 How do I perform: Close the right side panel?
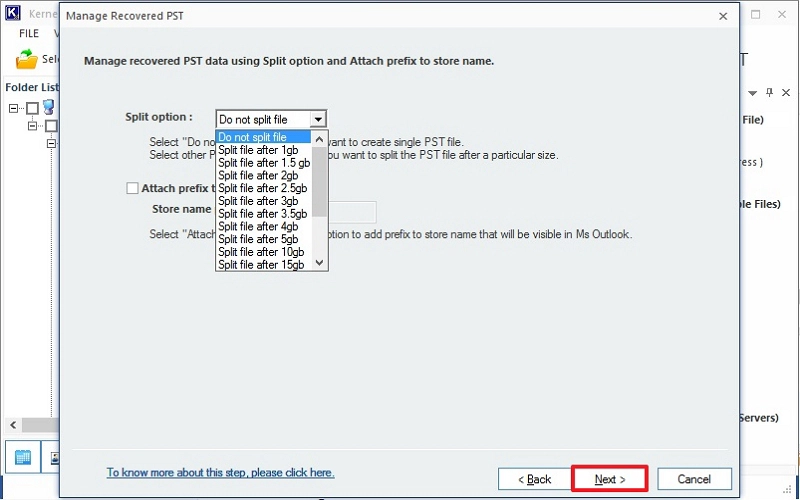click(x=785, y=92)
